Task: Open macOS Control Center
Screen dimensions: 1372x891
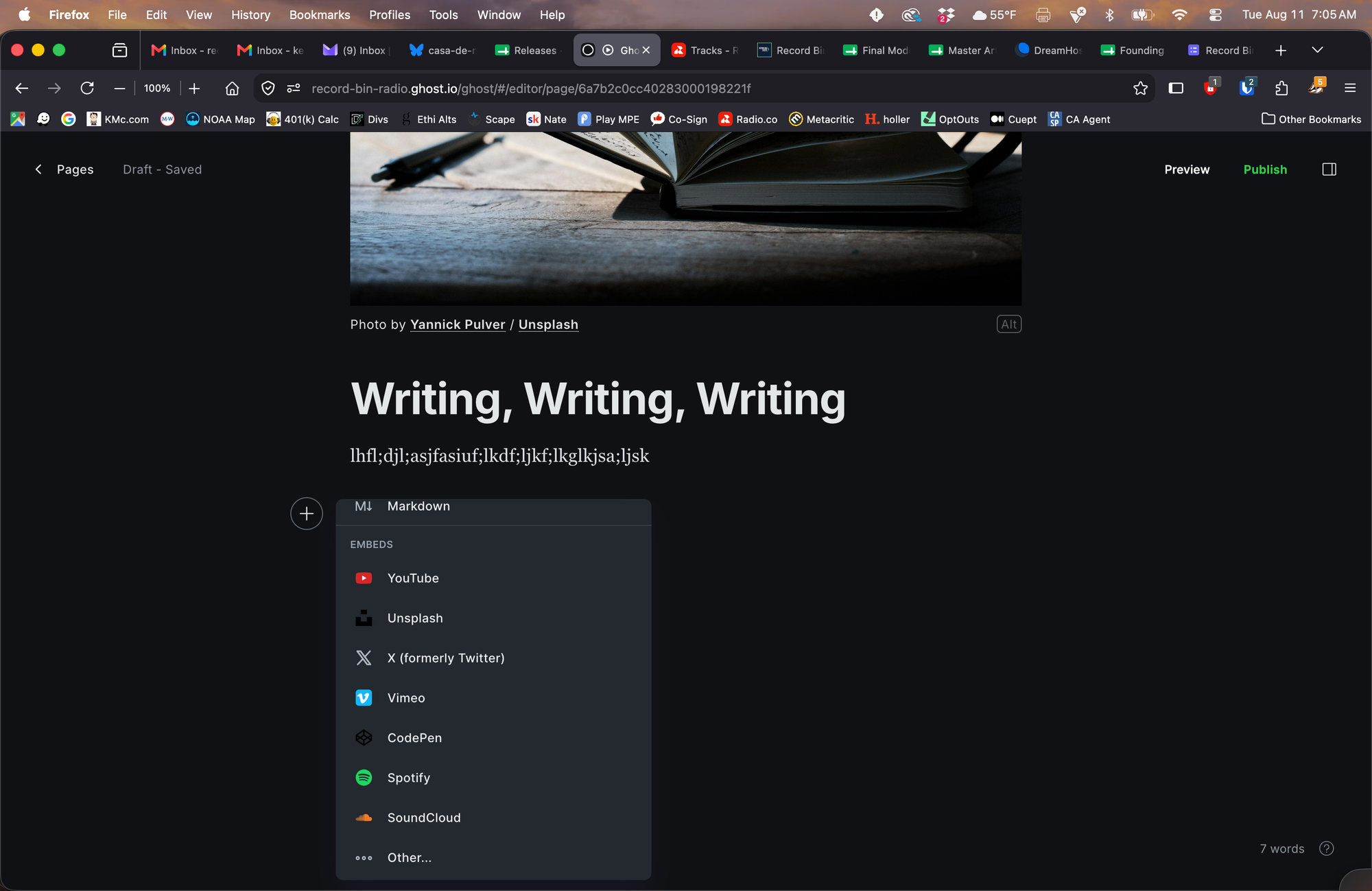Action: [x=1215, y=14]
